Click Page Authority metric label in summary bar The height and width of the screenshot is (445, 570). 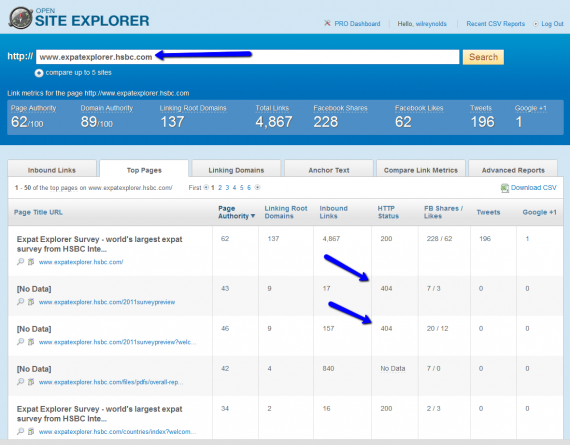[33, 108]
